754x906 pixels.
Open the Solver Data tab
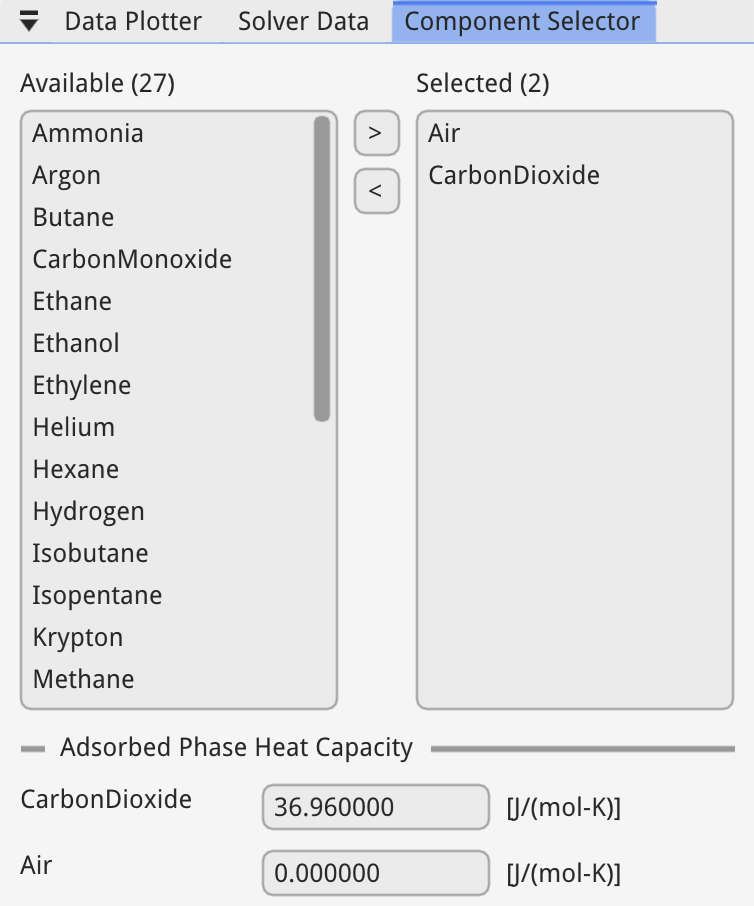click(303, 22)
